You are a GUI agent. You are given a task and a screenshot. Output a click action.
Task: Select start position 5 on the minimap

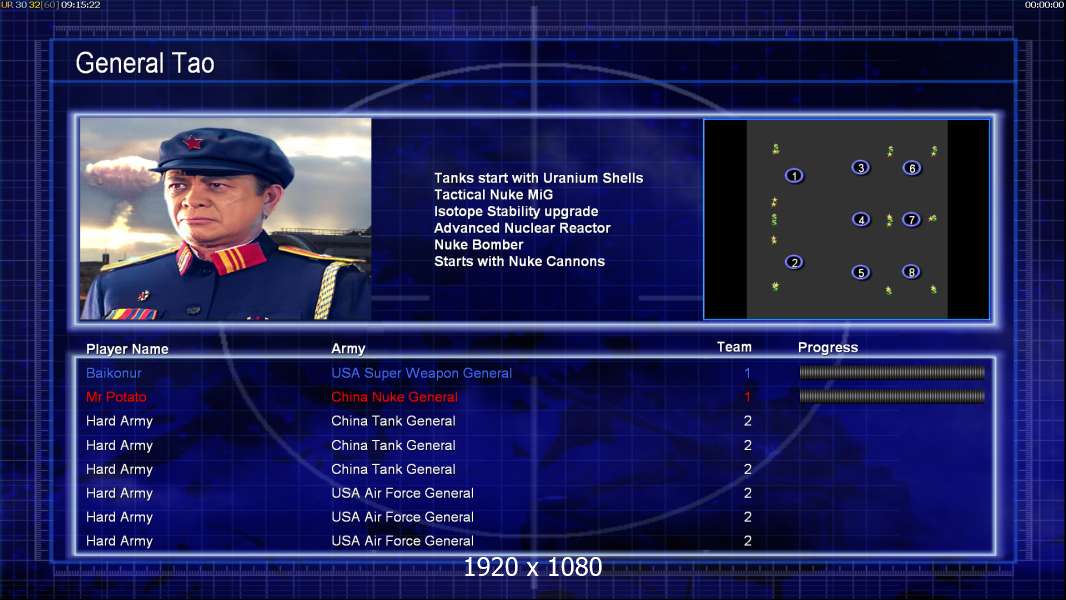(x=861, y=272)
